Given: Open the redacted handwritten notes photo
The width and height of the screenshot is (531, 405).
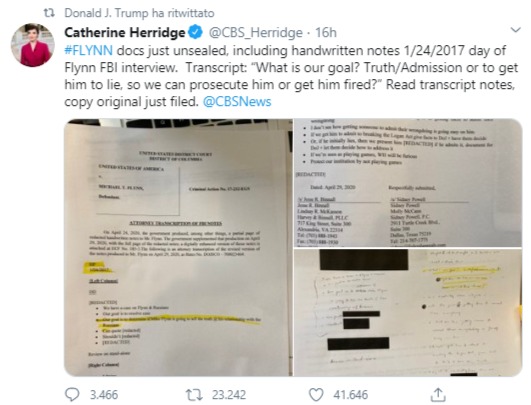Looking at the screenshot, I should (408, 312).
